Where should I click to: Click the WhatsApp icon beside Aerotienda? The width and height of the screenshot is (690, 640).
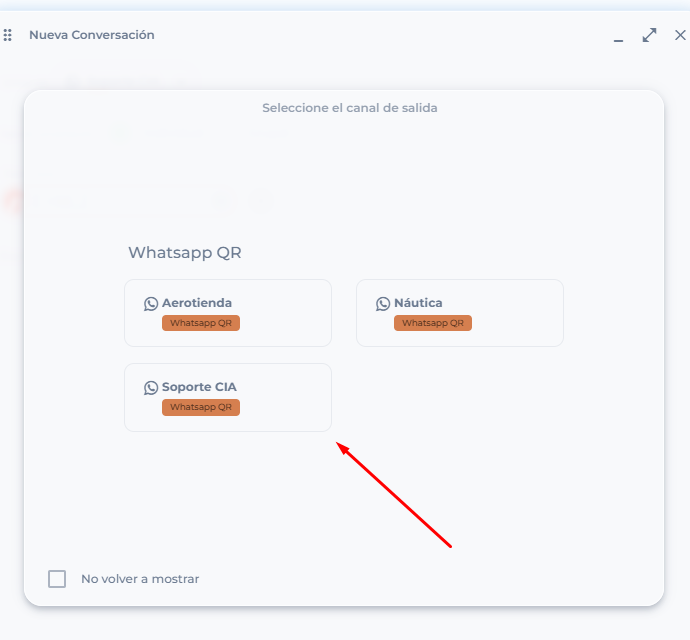[x=151, y=303]
